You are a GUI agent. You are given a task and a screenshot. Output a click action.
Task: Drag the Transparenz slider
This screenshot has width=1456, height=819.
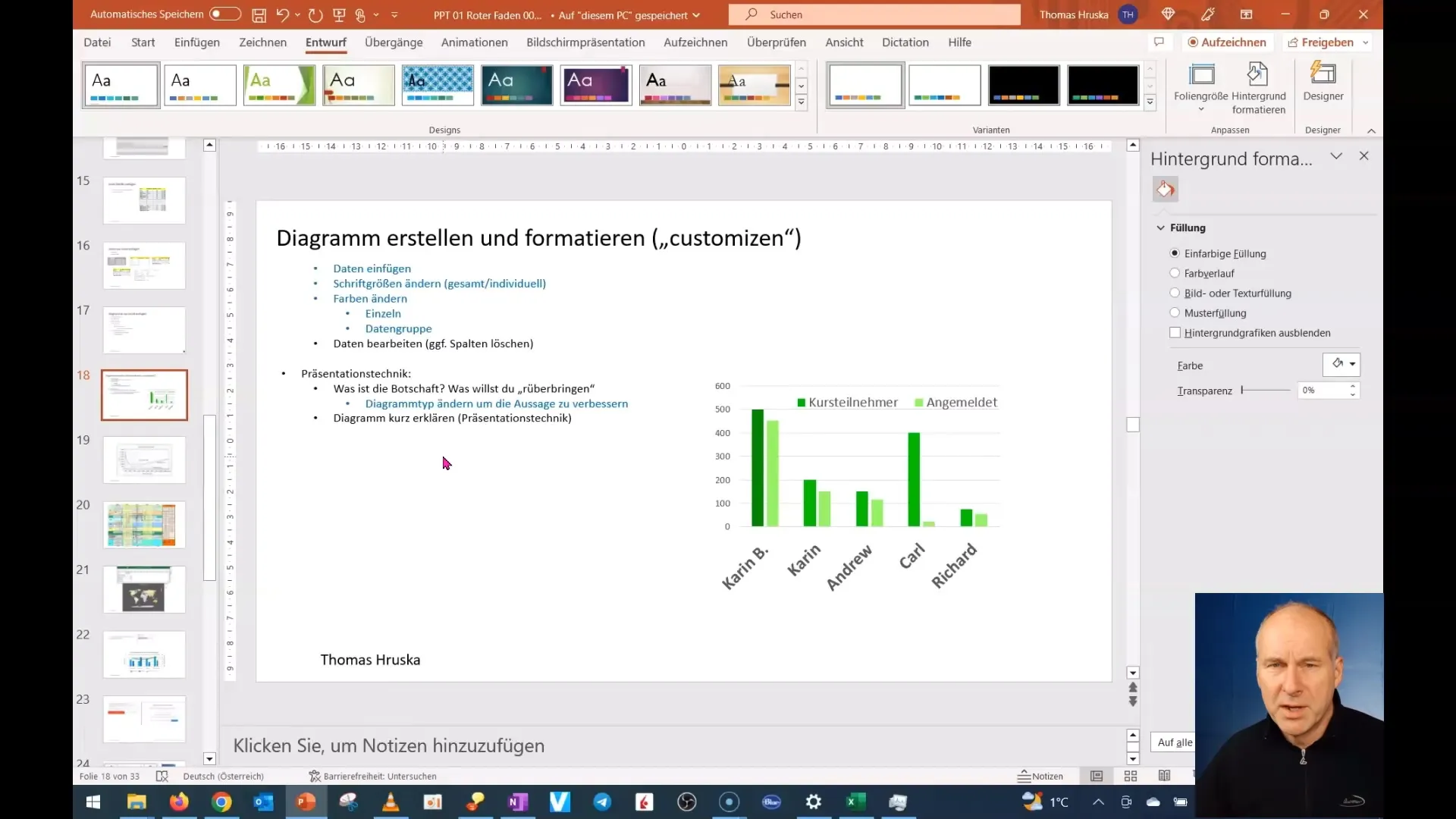pyautogui.click(x=1243, y=390)
